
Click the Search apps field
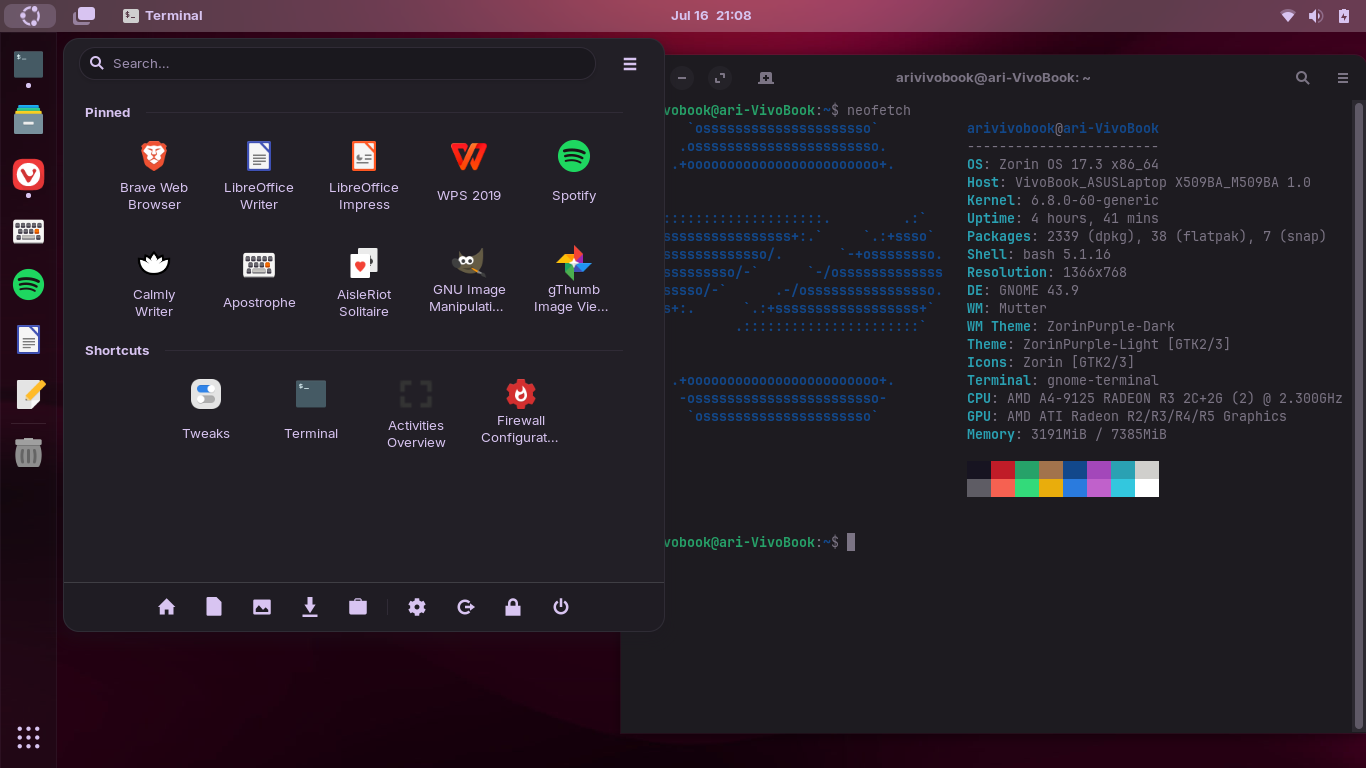tap(337, 63)
